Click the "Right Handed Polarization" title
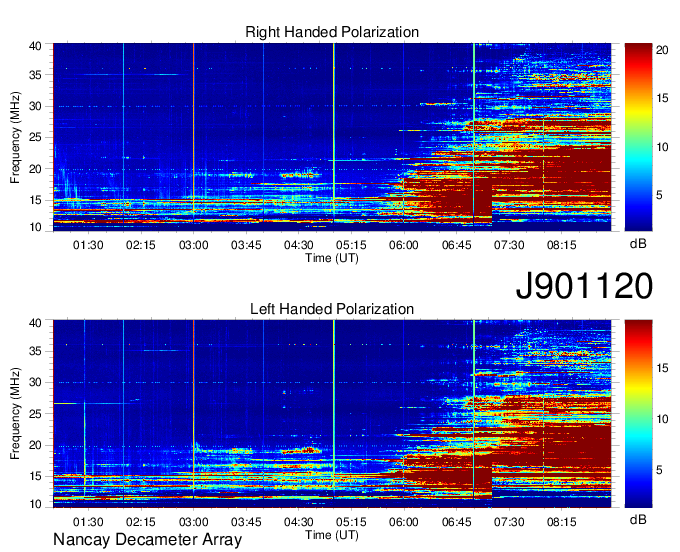The height and width of the screenshot is (552, 680). pyautogui.click(x=332, y=32)
